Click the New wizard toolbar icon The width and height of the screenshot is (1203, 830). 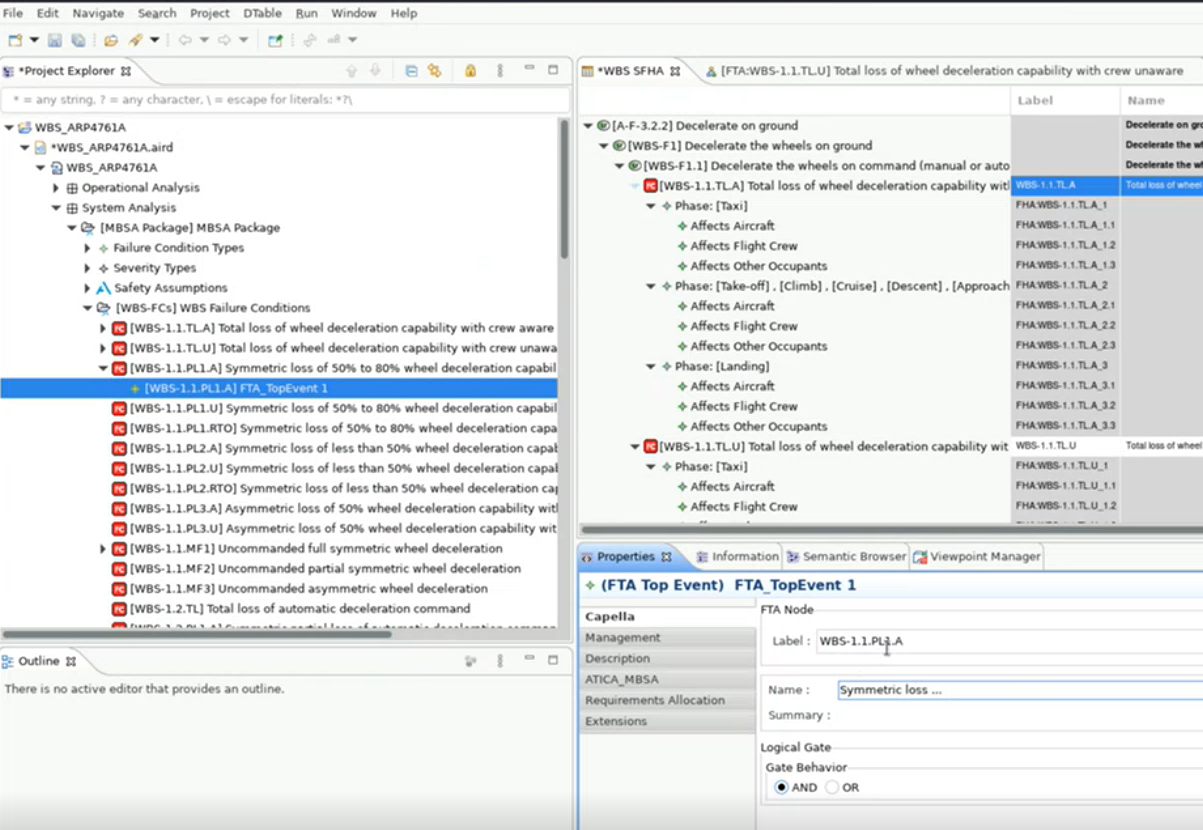point(15,40)
